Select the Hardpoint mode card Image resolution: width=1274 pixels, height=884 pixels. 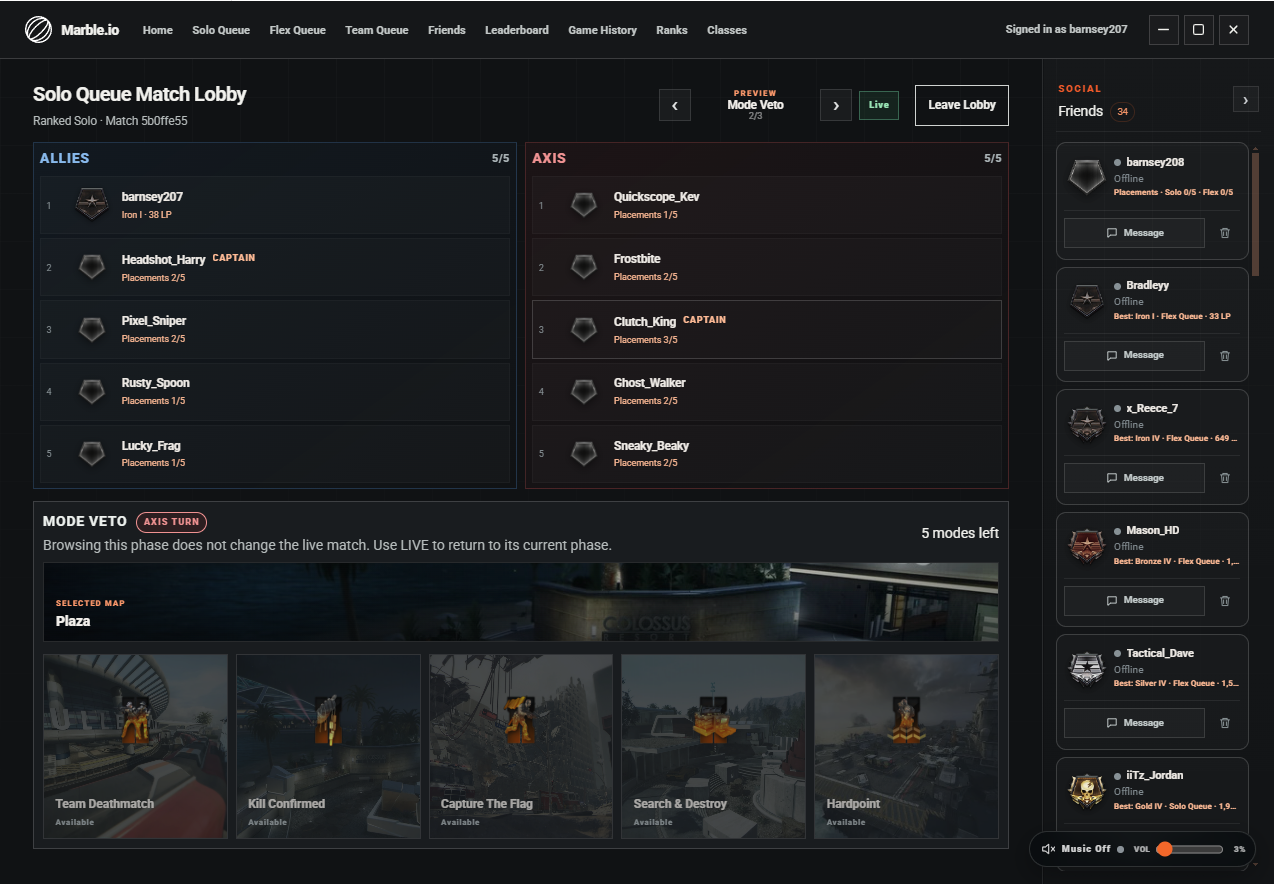[906, 746]
